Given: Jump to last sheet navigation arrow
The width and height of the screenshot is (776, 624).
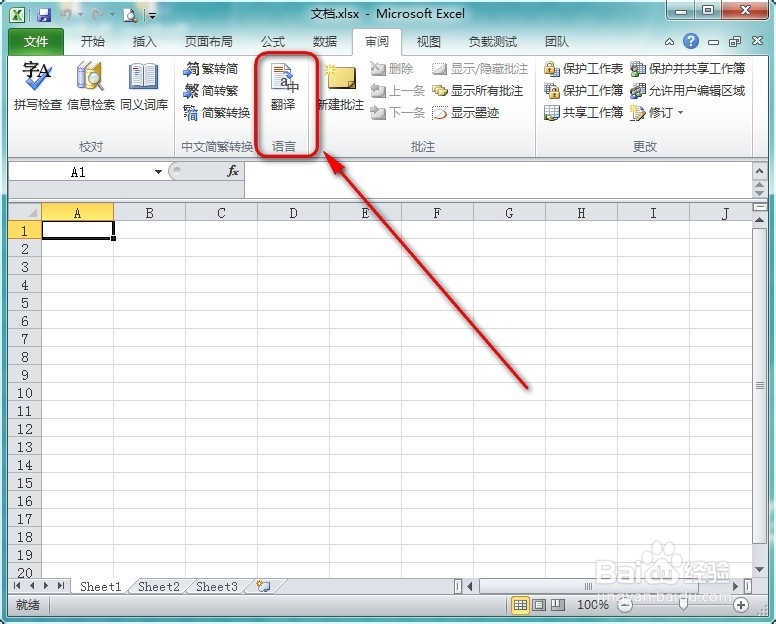Looking at the screenshot, I should click(x=61, y=586).
